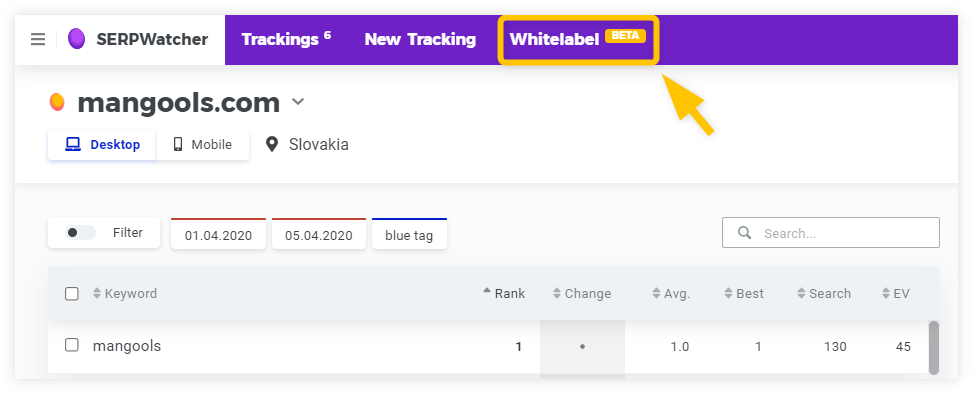Viewport: 973px width, 394px height.
Task: Click the search magnifier icon
Action: click(x=745, y=233)
